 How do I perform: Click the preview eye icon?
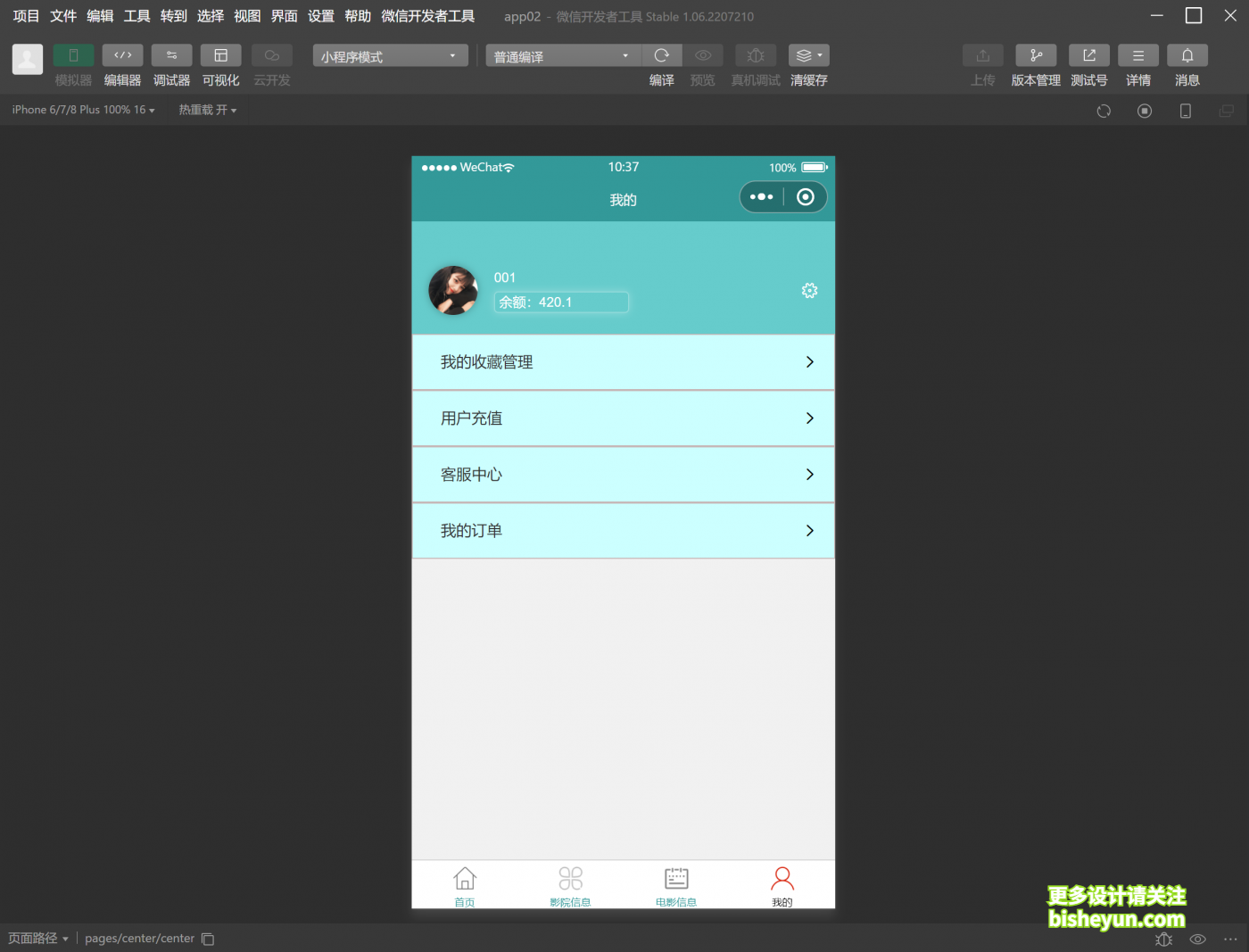point(703,55)
